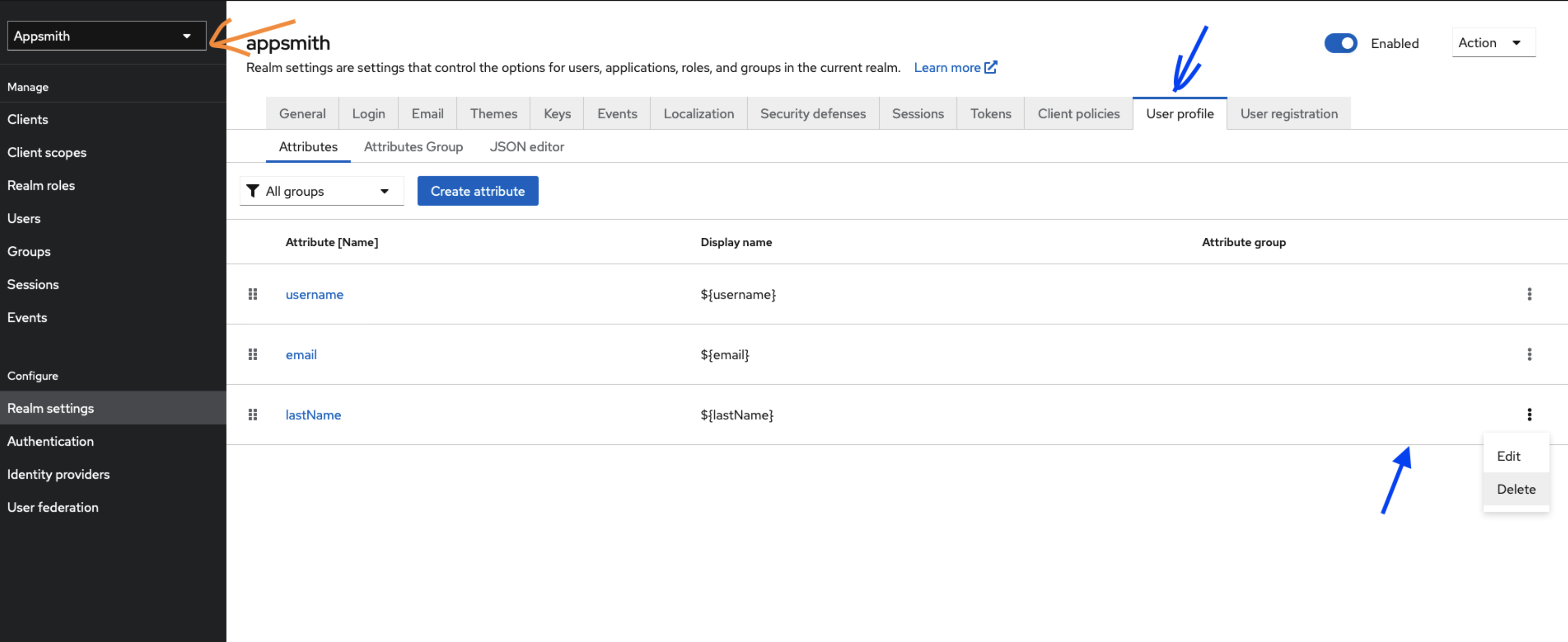The width and height of the screenshot is (1568, 642).
Task: Click the lastName attribute name link
Action: tap(313, 414)
